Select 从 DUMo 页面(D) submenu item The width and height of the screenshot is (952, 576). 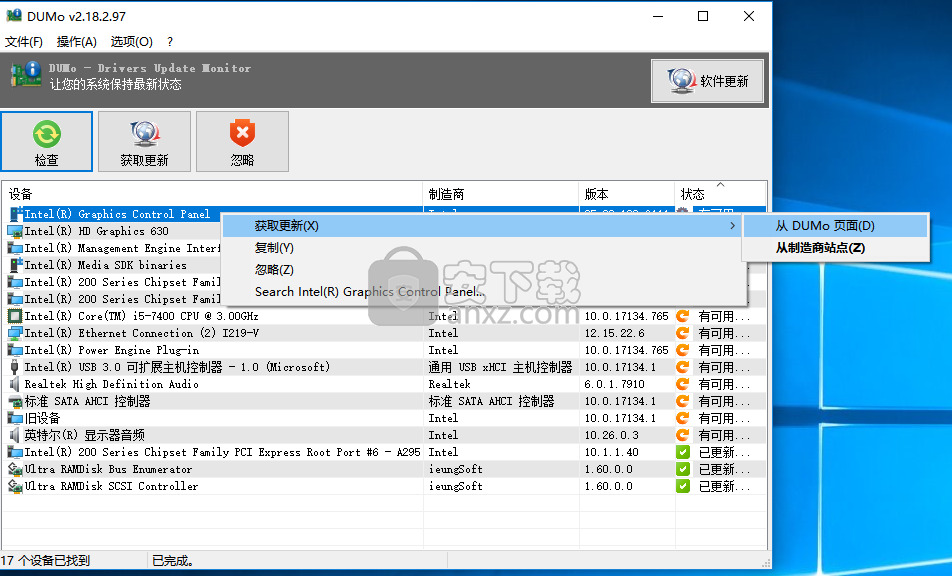(836, 226)
